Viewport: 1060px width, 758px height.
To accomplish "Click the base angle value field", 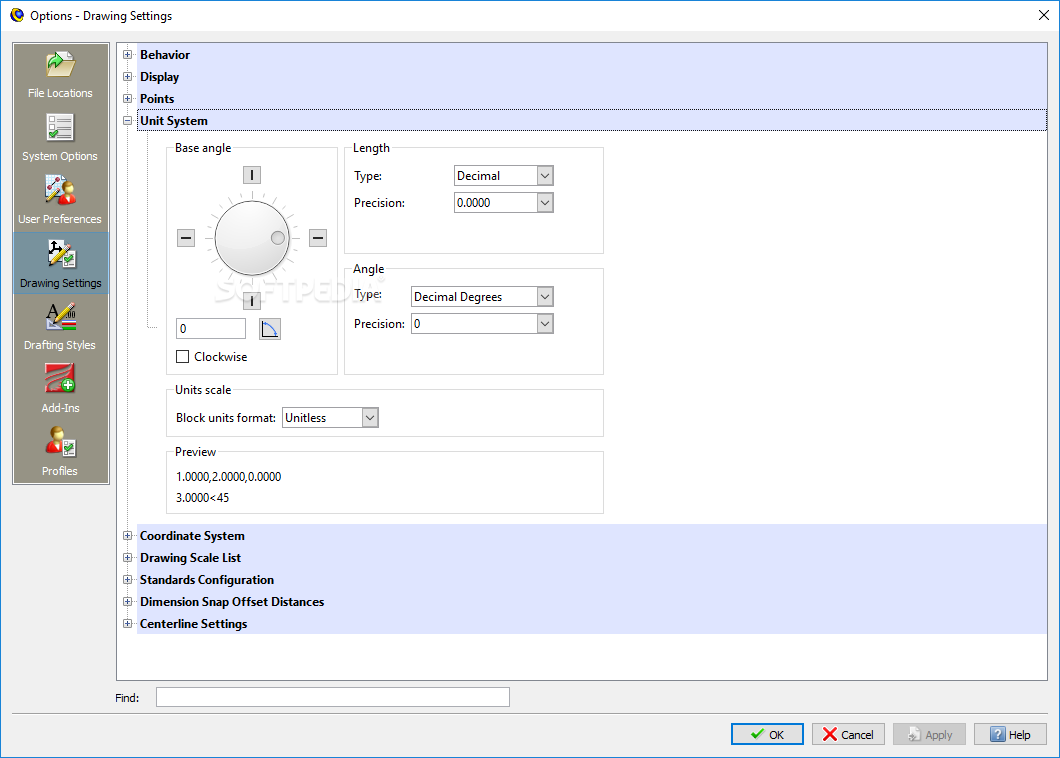I will (211, 329).
